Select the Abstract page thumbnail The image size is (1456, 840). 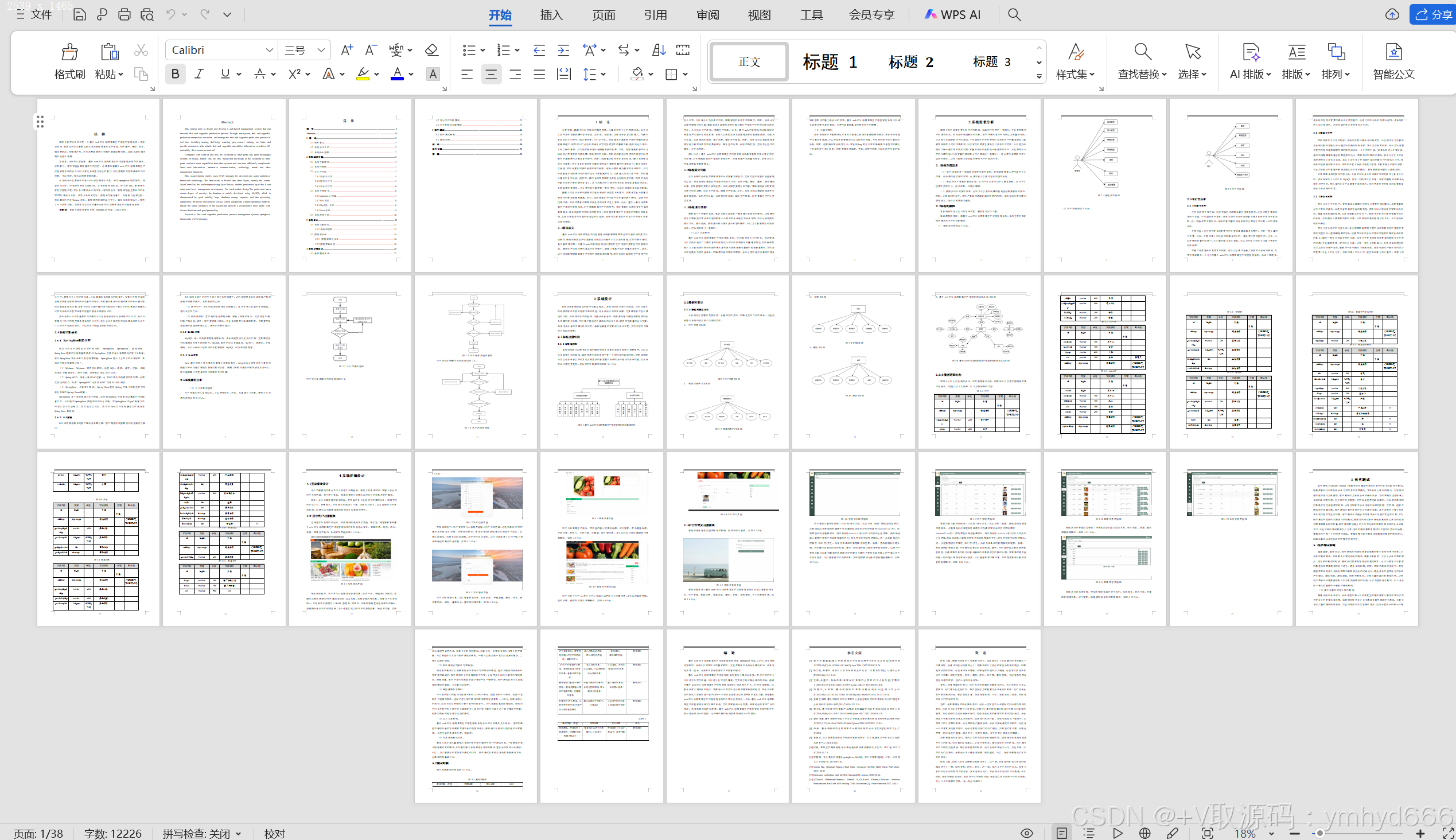click(x=224, y=185)
